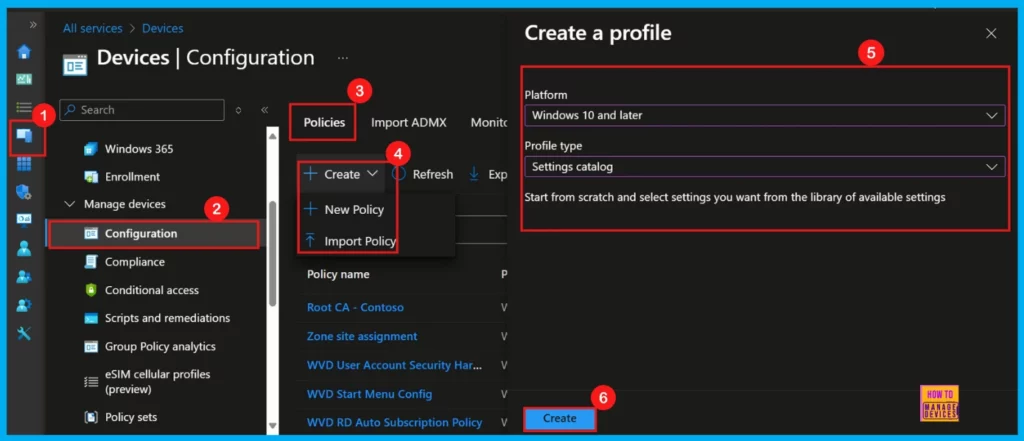
Task: Click eSIM cellular profiles icon
Action: click(x=91, y=382)
